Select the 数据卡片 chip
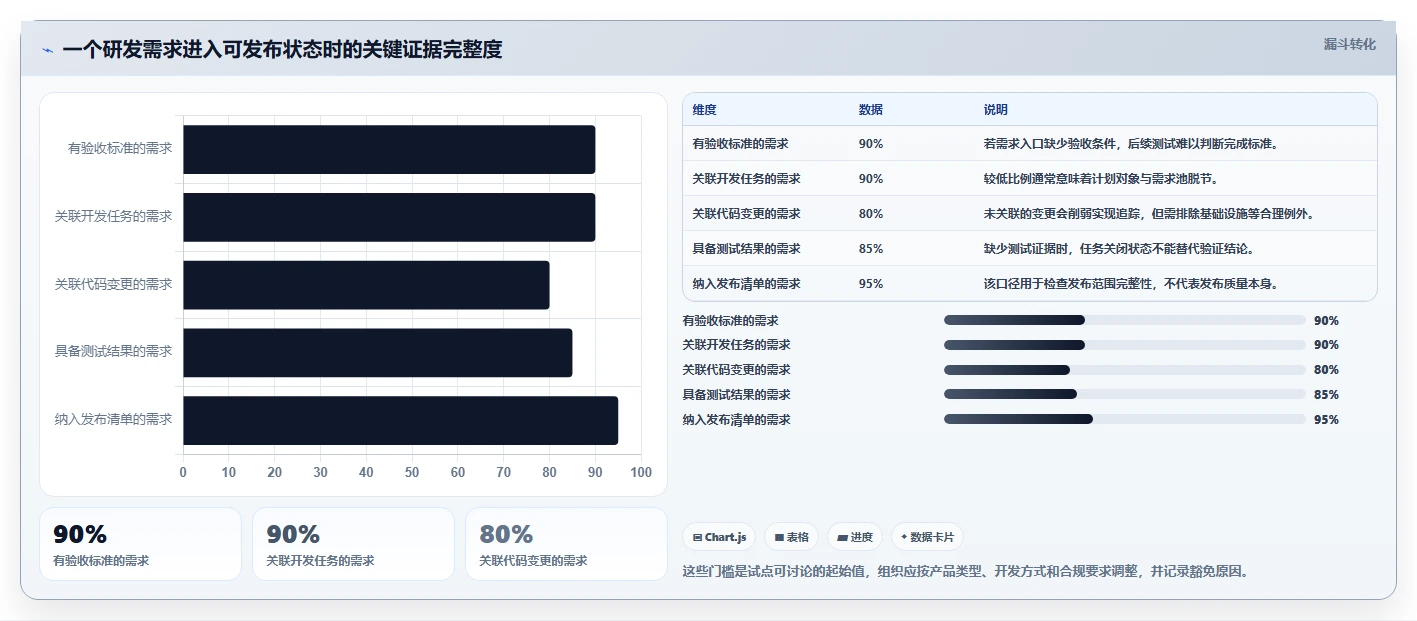1417x621 pixels. (927, 537)
